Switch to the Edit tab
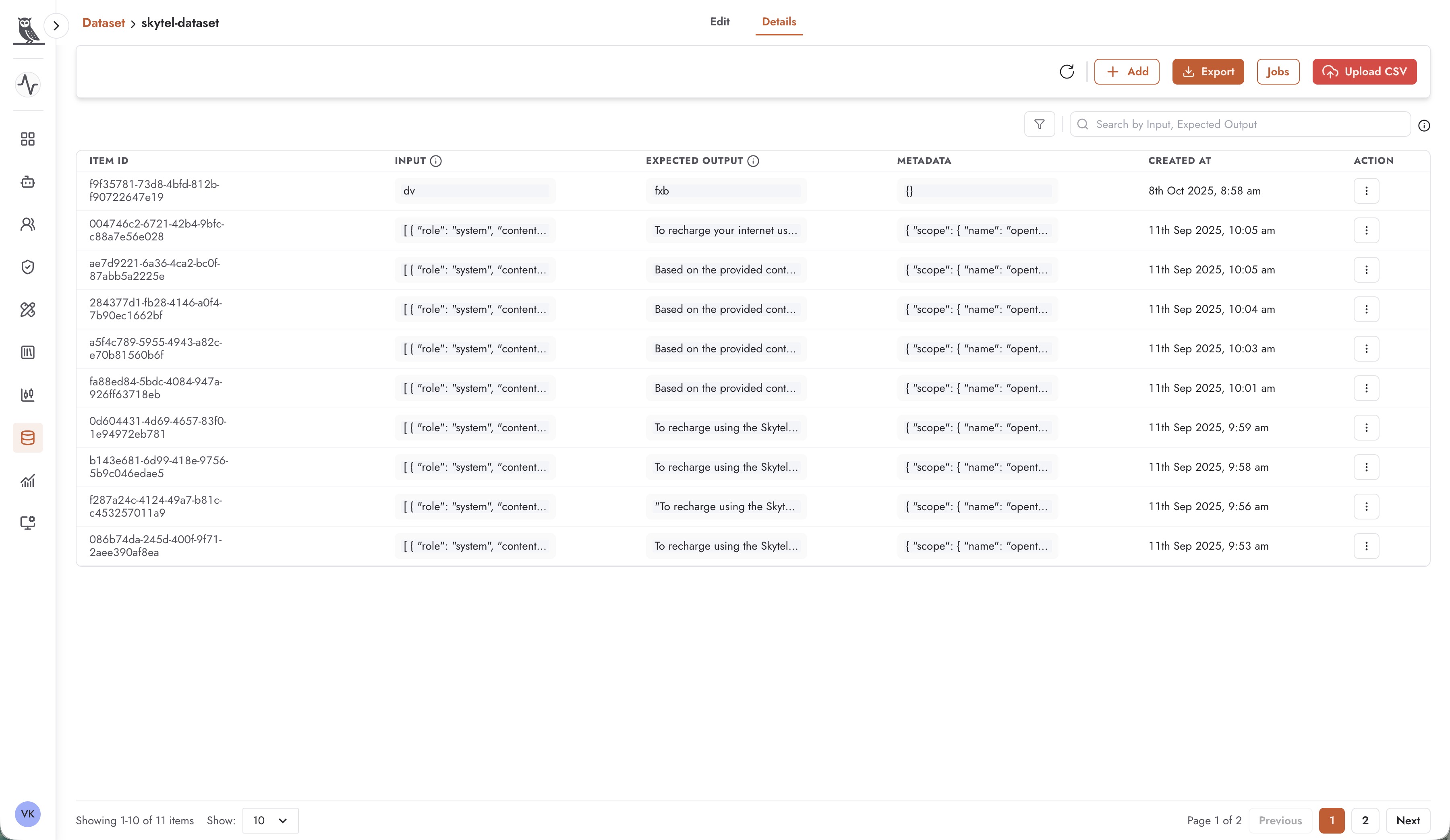 click(x=720, y=22)
